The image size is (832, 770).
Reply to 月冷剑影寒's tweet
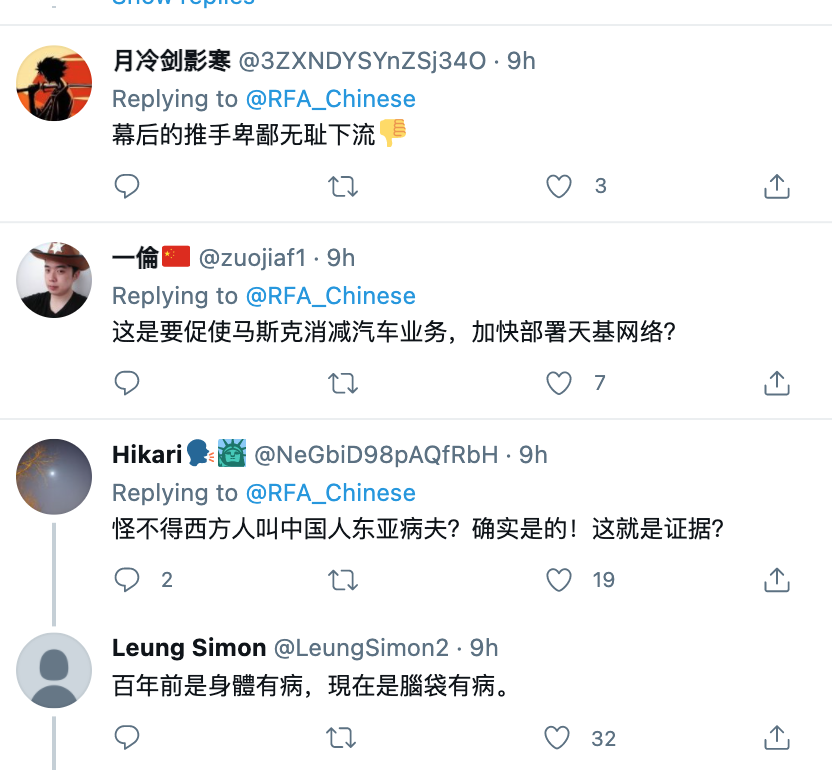coord(127,186)
